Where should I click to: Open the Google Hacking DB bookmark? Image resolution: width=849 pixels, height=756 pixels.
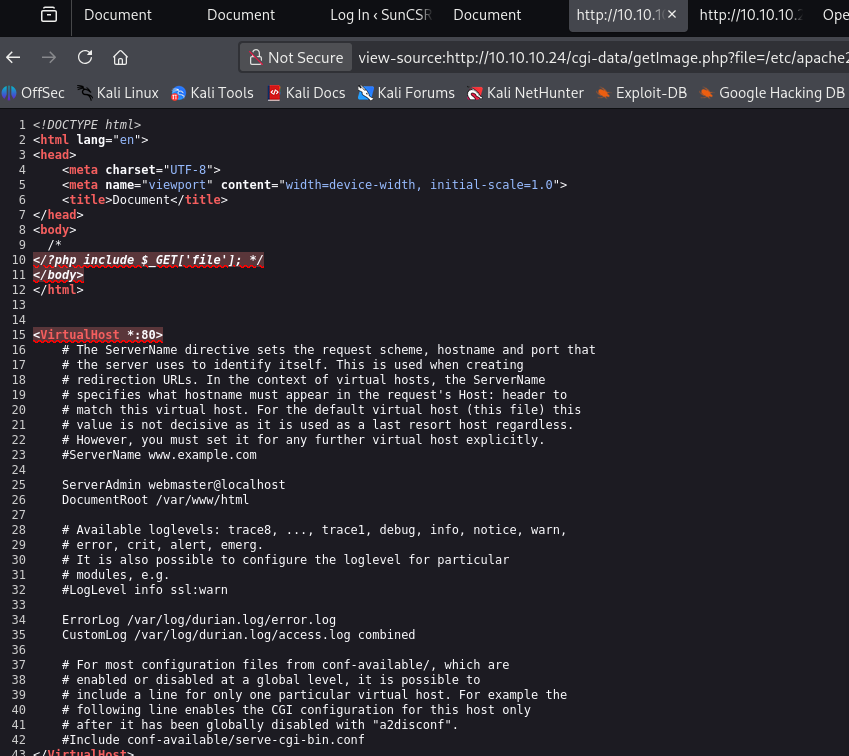(x=771, y=93)
